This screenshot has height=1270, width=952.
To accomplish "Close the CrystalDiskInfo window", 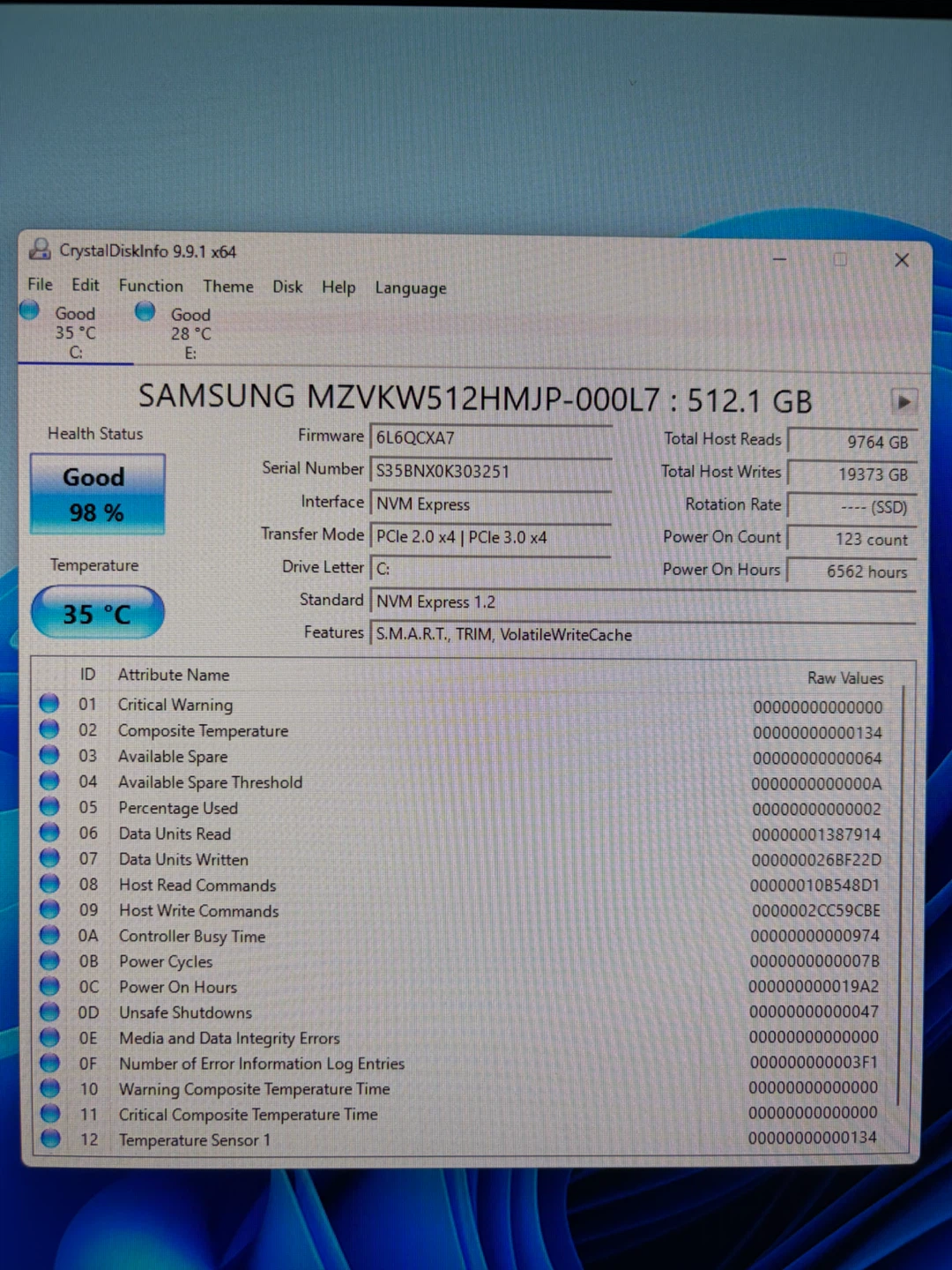I will tap(901, 259).
